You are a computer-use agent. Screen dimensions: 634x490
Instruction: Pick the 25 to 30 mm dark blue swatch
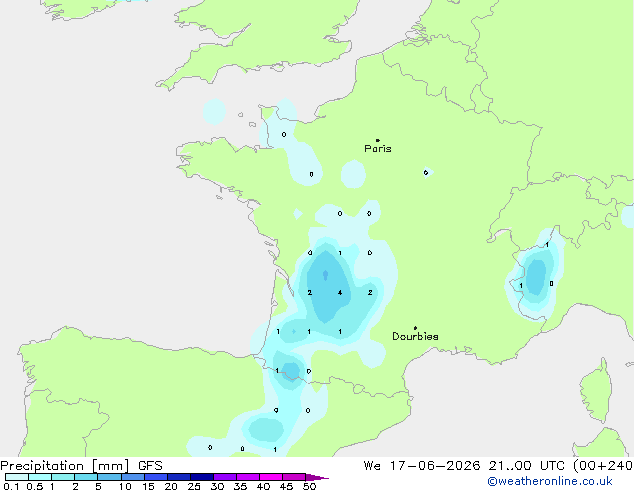click(202, 477)
